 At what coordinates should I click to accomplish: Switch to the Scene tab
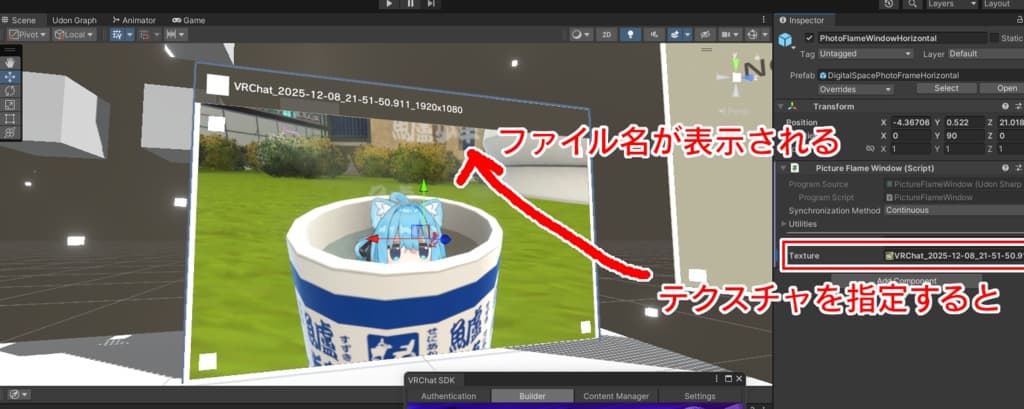(x=20, y=20)
